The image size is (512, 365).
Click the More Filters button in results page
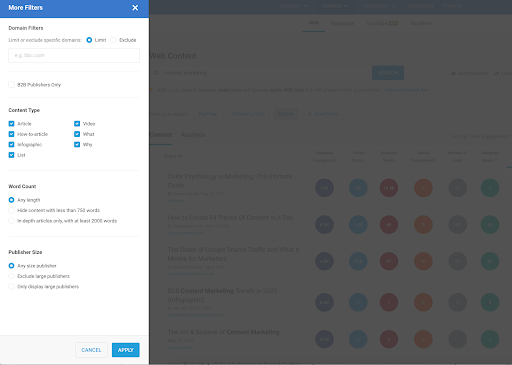[x=323, y=114]
